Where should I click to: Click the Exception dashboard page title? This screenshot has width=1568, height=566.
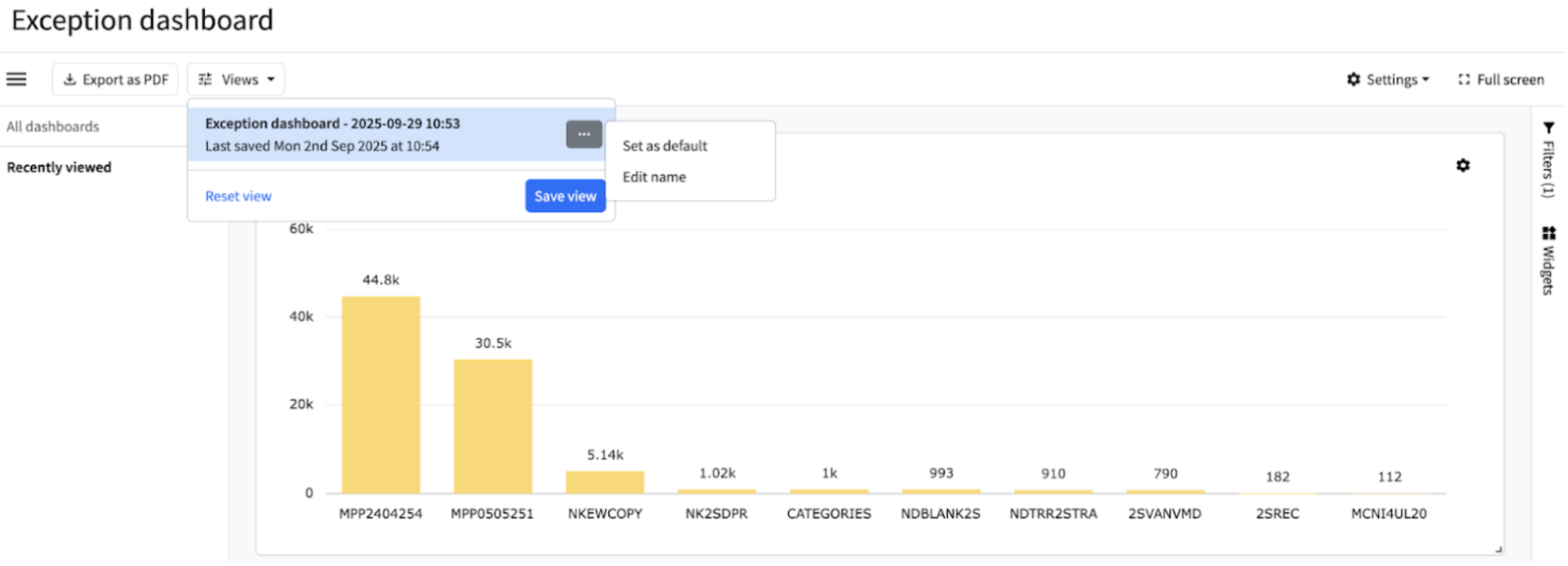pyautogui.click(x=142, y=20)
